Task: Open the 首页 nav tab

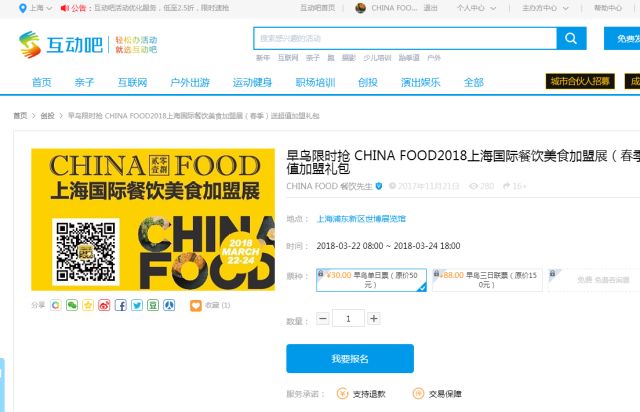Action: tap(42, 82)
